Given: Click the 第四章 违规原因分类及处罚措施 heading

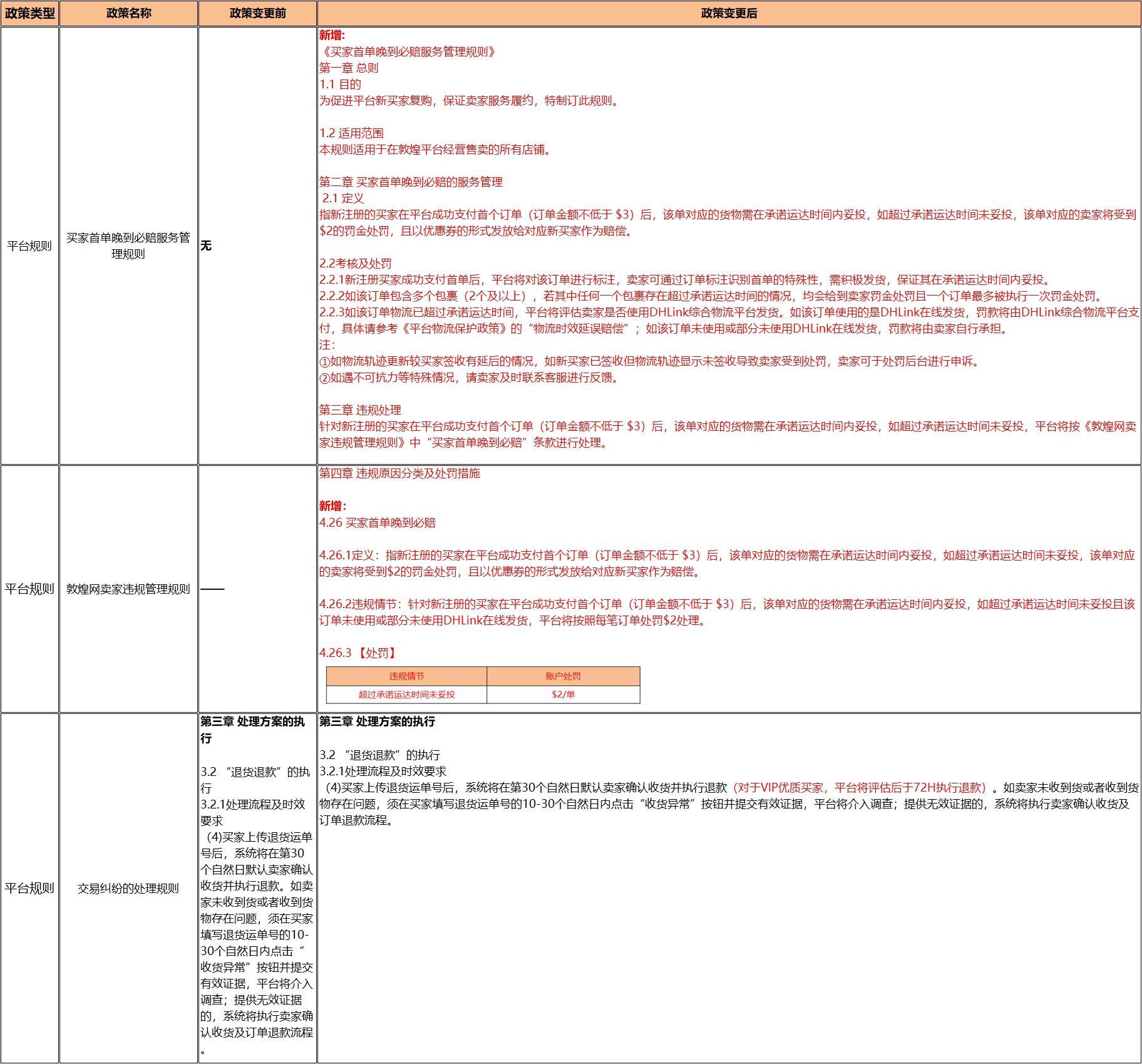Looking at the screenshot, I should point(399,473).
